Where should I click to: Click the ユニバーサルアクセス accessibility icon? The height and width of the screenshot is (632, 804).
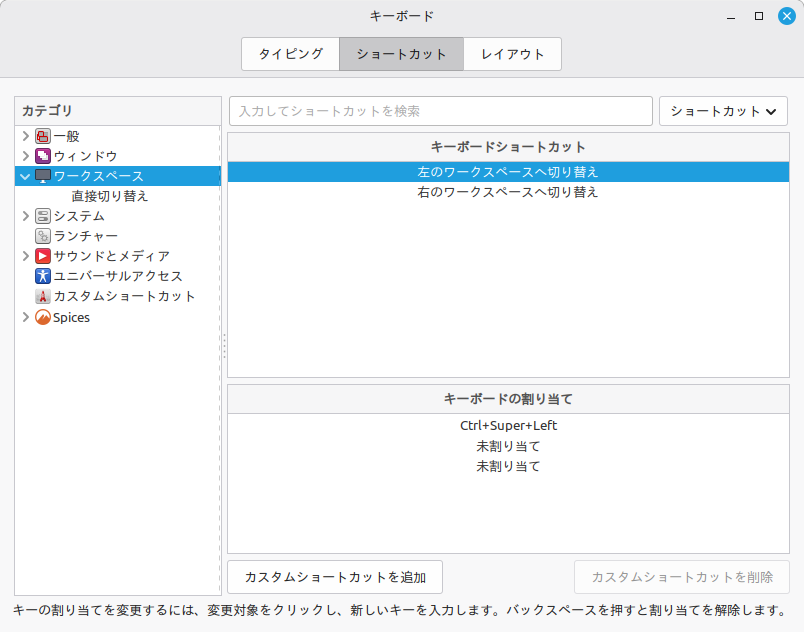(43, 276)
